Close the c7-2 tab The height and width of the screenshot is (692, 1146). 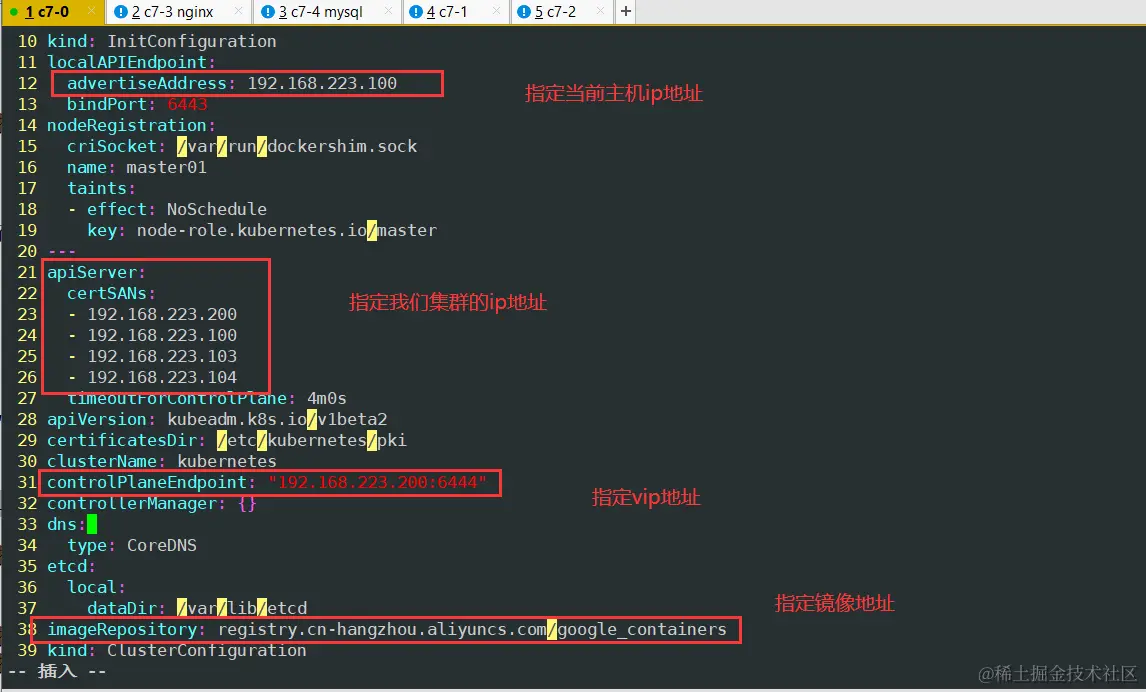tap(601, 11)
